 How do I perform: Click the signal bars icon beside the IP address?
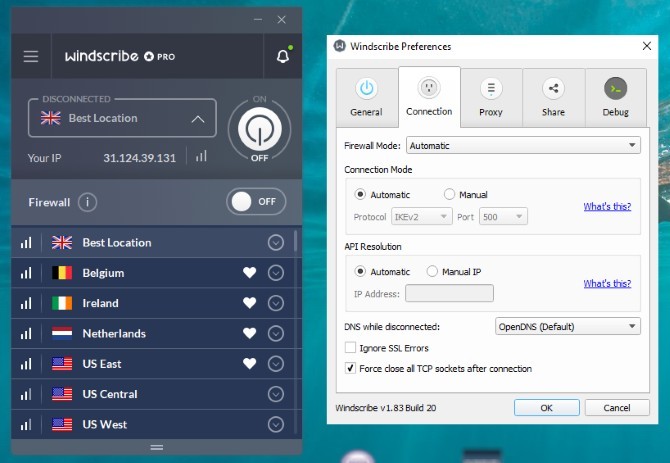[x=201, y=156]
